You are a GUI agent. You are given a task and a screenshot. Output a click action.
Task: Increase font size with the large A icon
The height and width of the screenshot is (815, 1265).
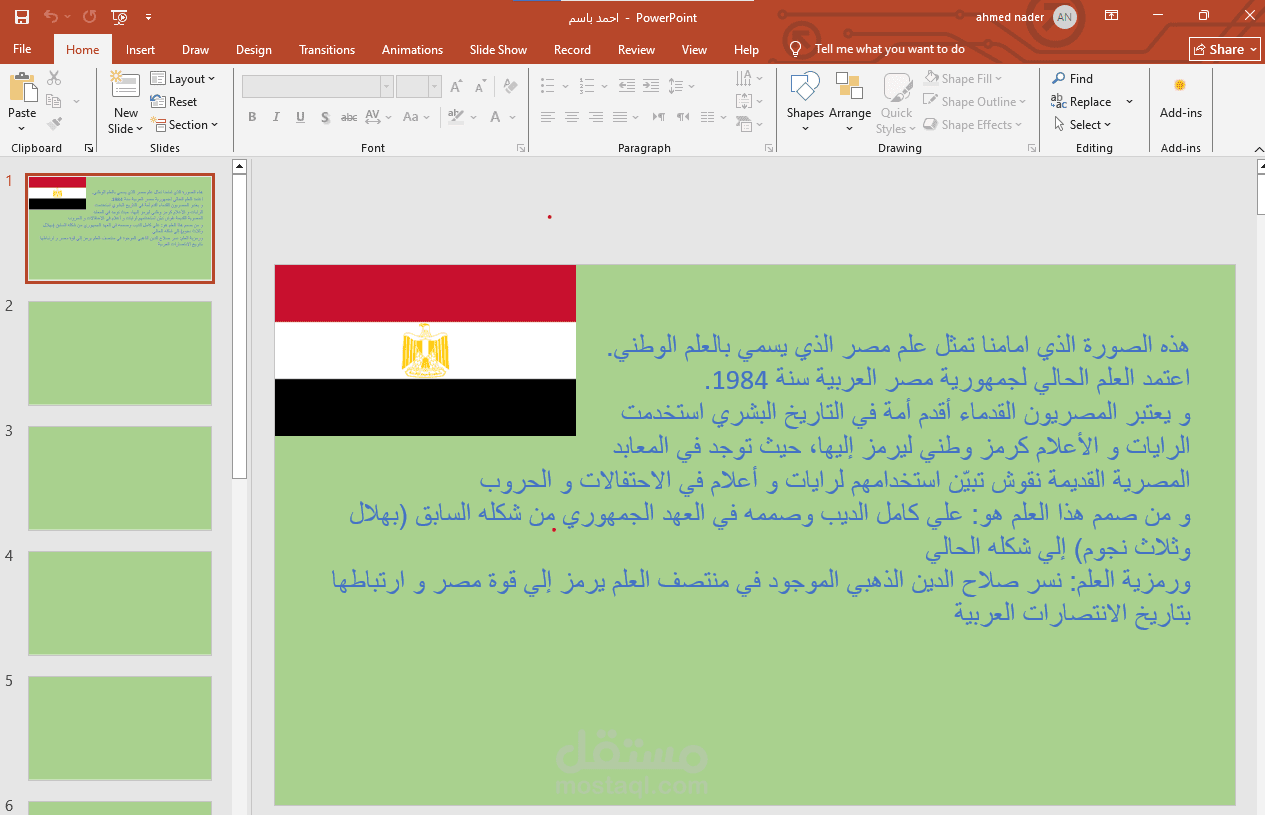point(456,87)
